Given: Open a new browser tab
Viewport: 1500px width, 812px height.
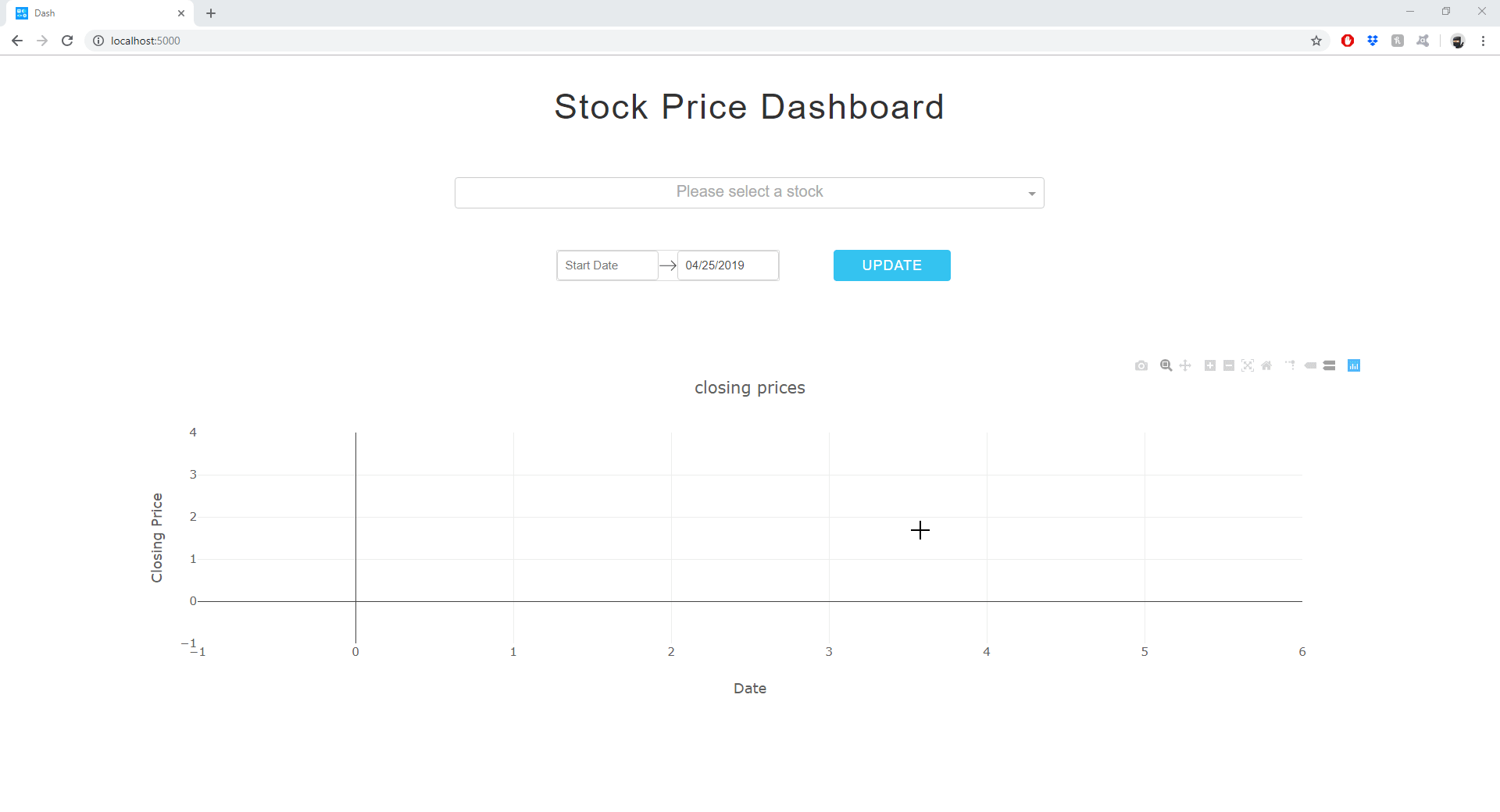Looking at the screenshot, I should (211, 13).
